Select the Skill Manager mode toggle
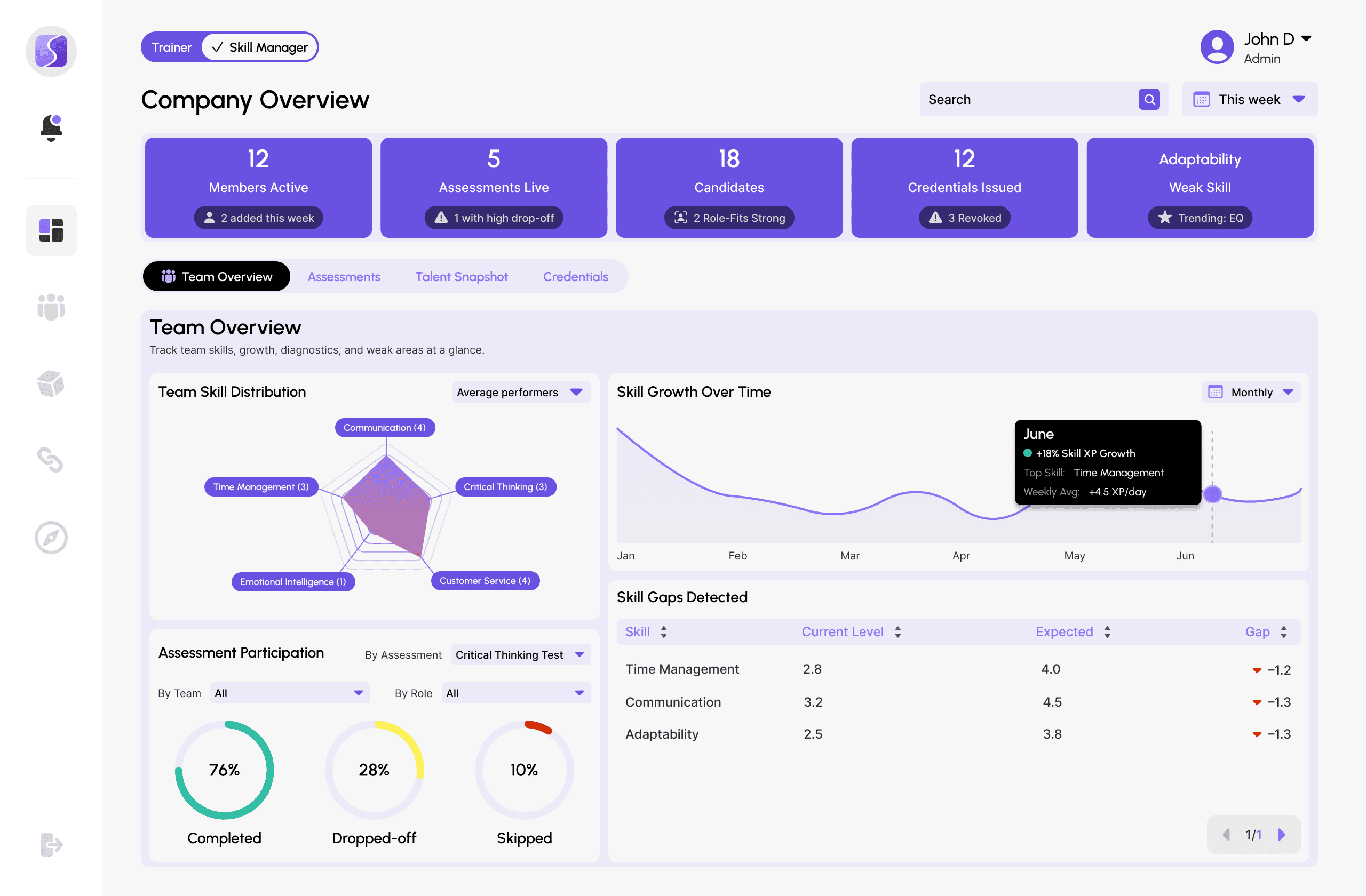The image size is (1366, 896). (259, 47)
